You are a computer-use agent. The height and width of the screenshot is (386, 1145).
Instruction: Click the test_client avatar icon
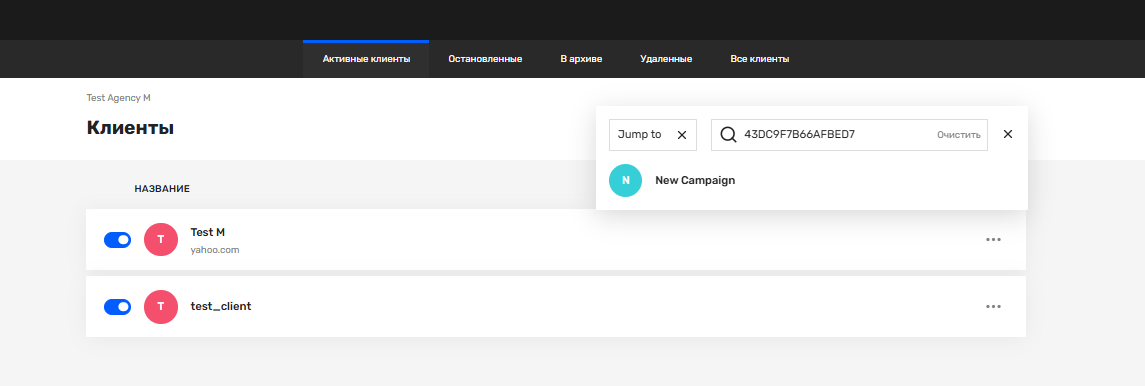tap(161, 306)
